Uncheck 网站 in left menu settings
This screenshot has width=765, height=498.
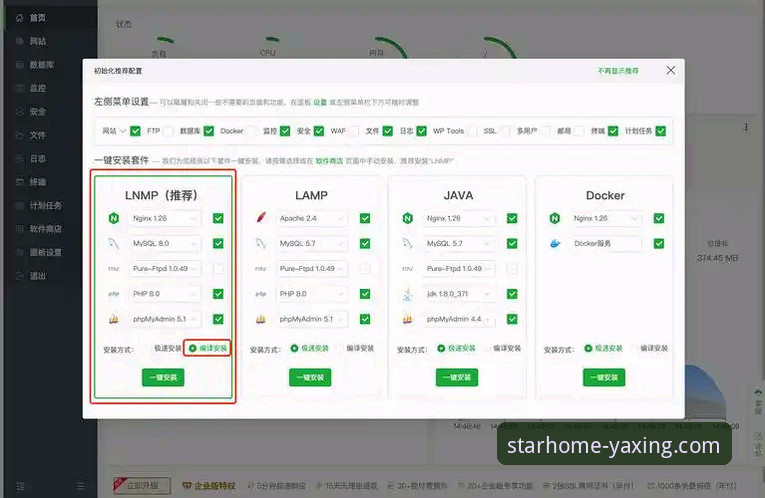pyautogui.click(x=136, y=131)
